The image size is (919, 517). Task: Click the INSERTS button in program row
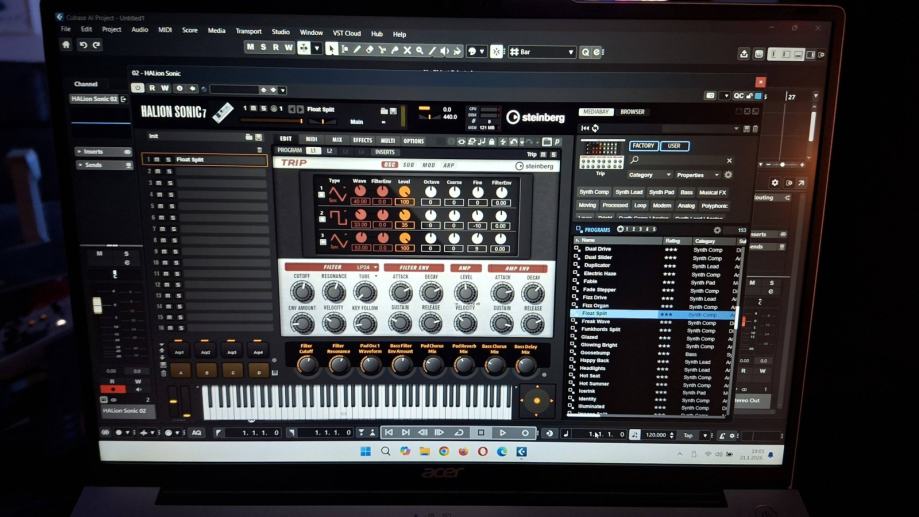click(384, 151)
